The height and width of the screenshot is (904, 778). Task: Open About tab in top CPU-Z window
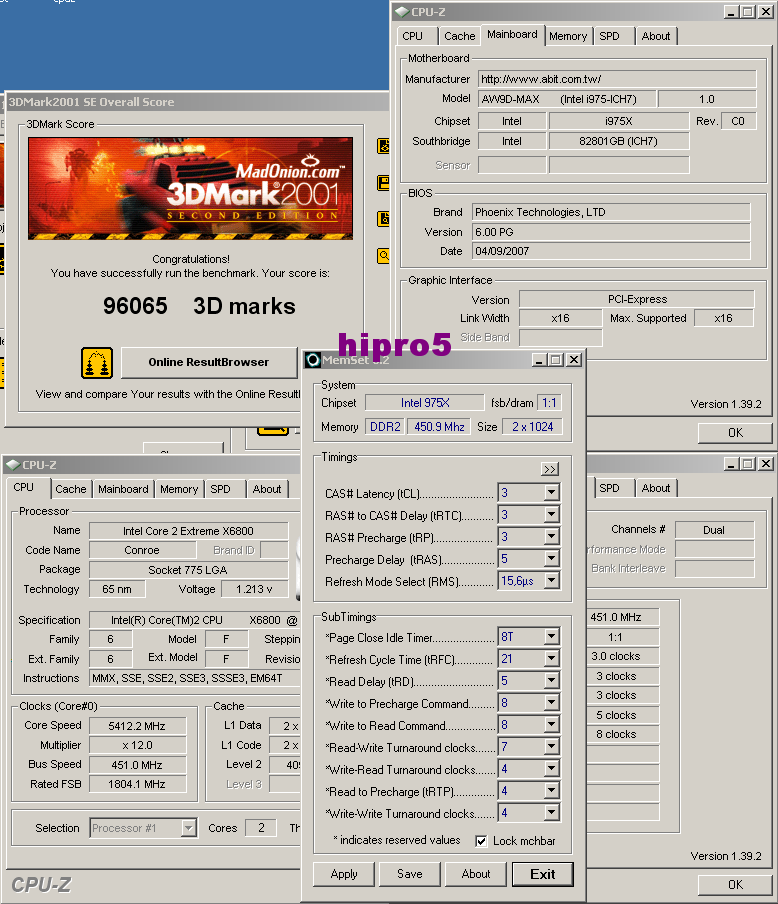click(x=656, y=36)
